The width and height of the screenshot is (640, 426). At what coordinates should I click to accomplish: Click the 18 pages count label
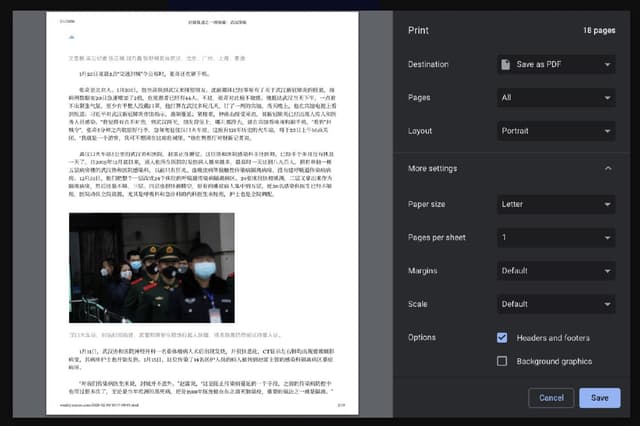tap(598, 31)
